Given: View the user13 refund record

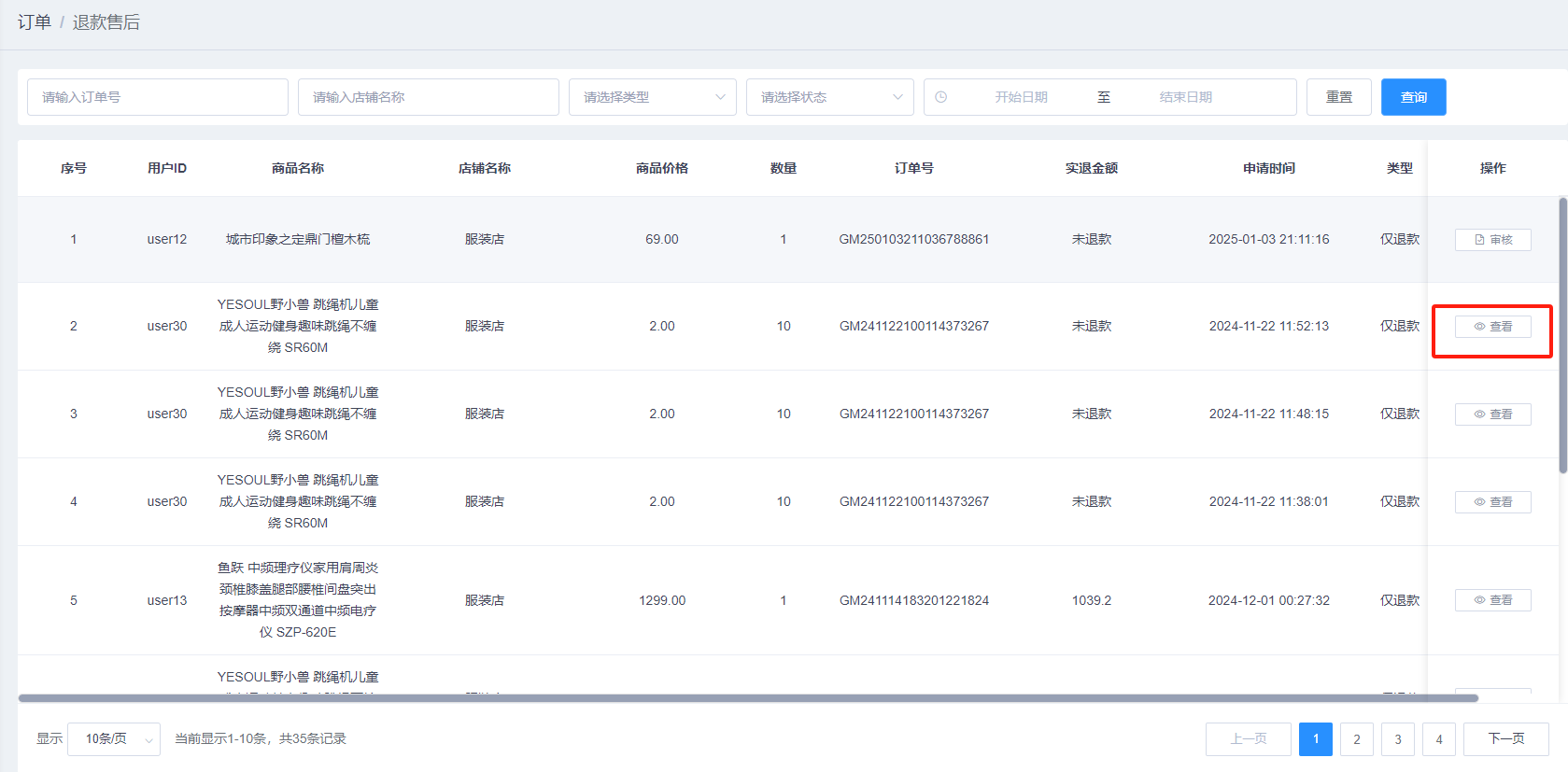Looking at the screenshot, I should 1492,600.
